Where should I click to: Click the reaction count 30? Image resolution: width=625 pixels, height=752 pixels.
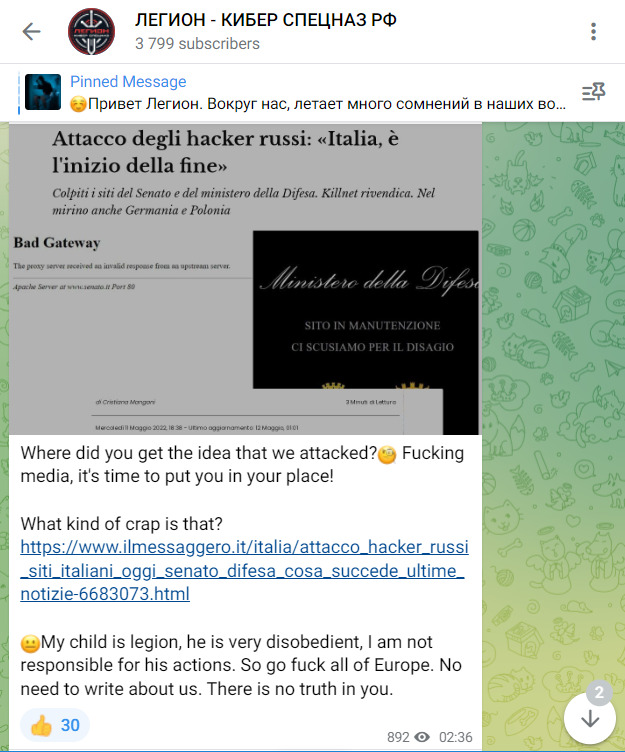point(70,725)
